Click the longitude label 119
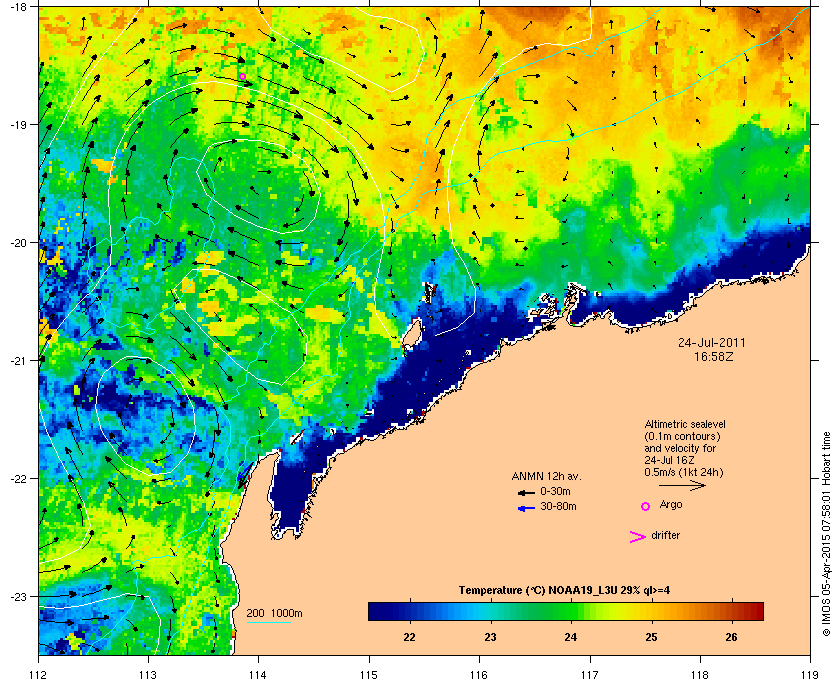The image size is (840, 680). point(810,674)
